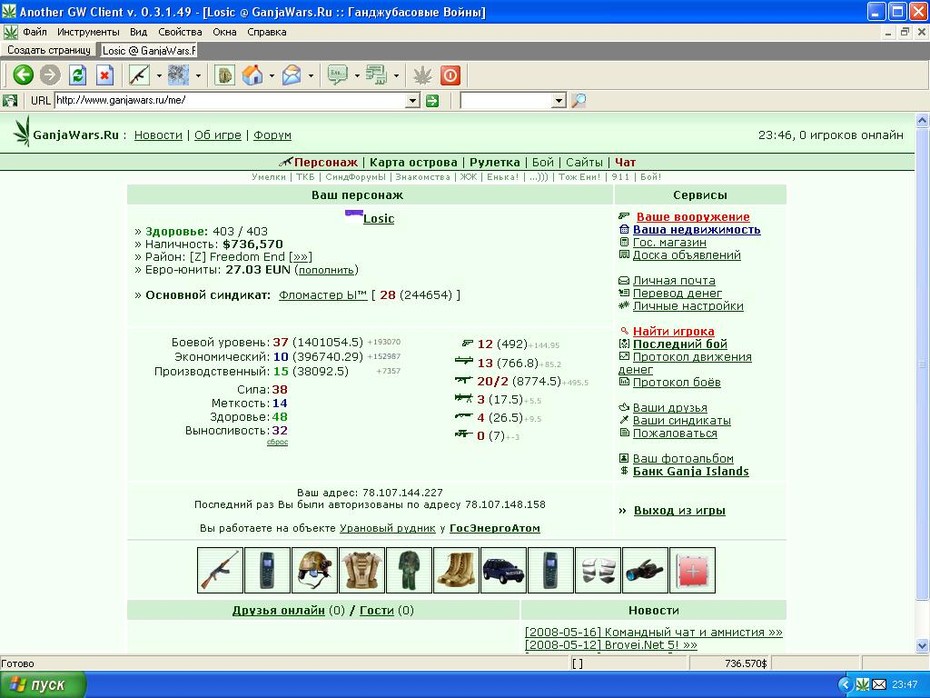Click the green Back arrow button
Image resolution: width=930 pixels, height=698 pixels.
23,75
